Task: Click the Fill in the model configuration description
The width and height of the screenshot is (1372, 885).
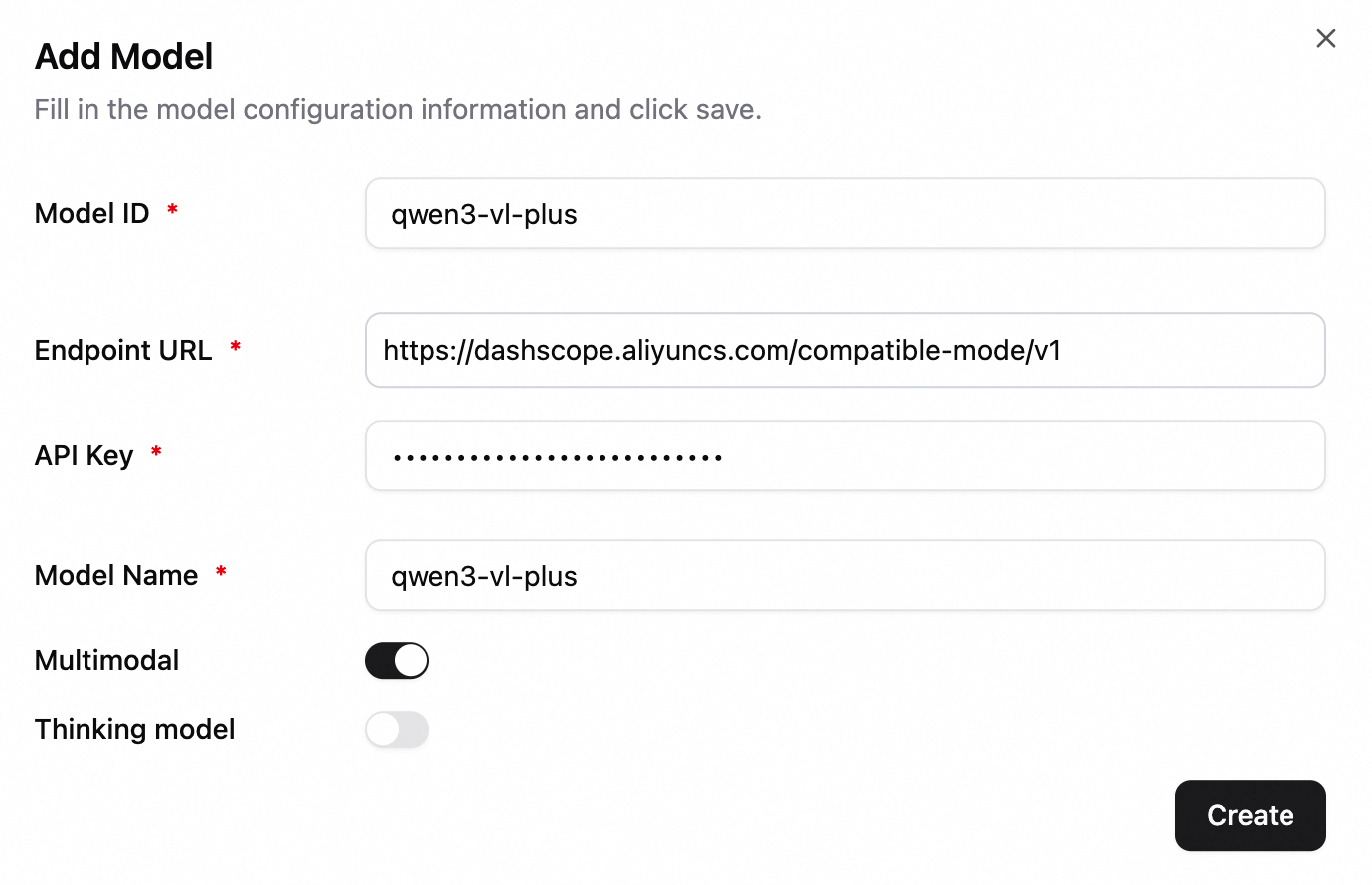Action: point(398,110)
